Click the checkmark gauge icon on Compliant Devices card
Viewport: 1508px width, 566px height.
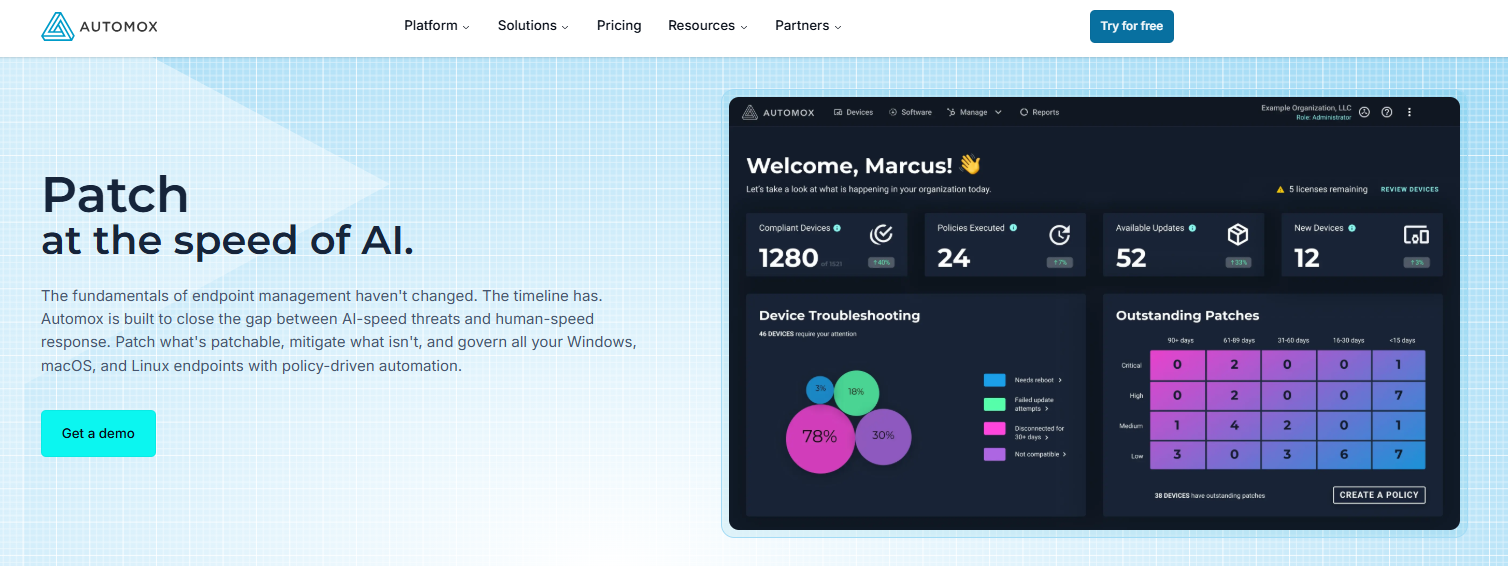pos(881,235)
